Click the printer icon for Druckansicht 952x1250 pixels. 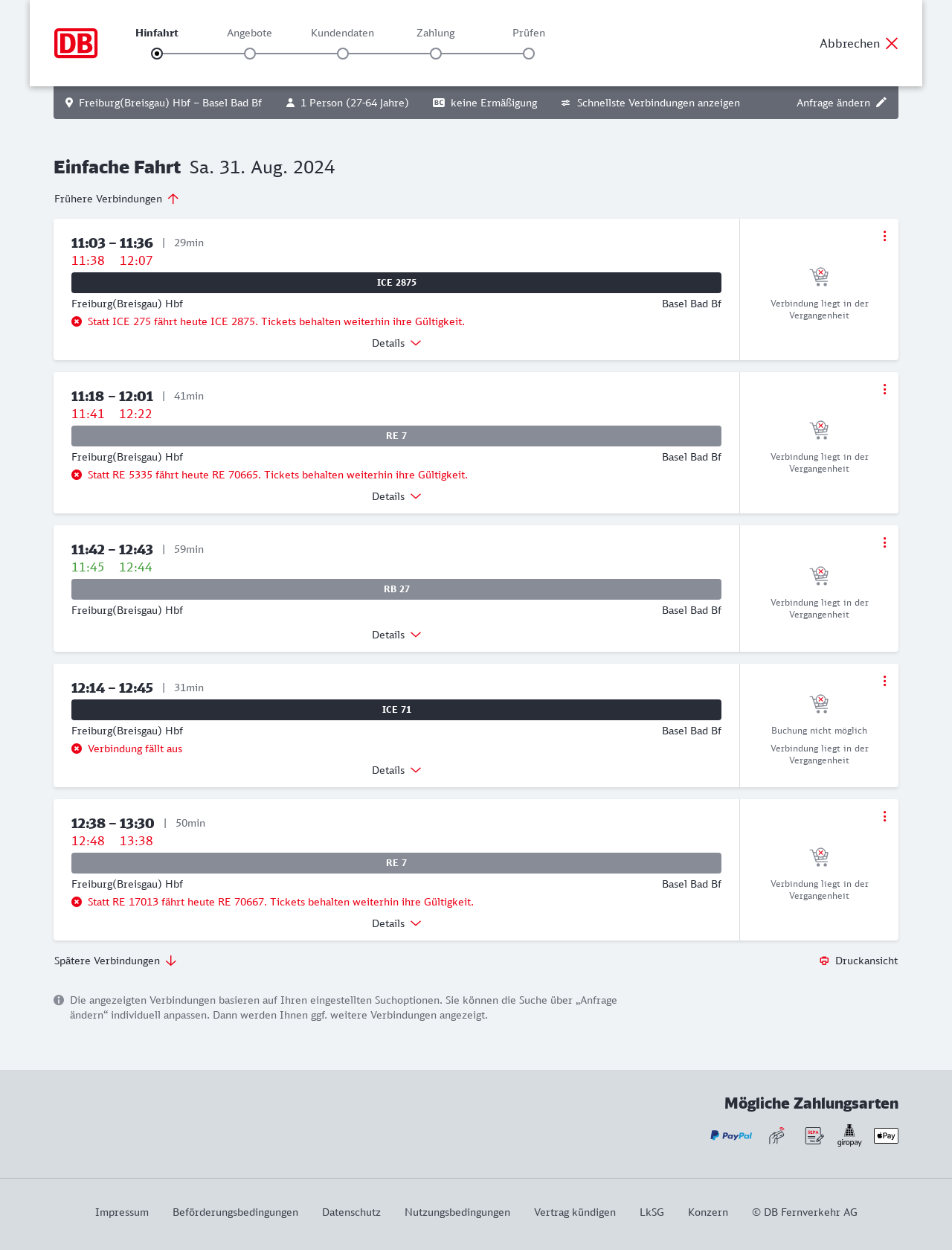[x=824, y=961]
